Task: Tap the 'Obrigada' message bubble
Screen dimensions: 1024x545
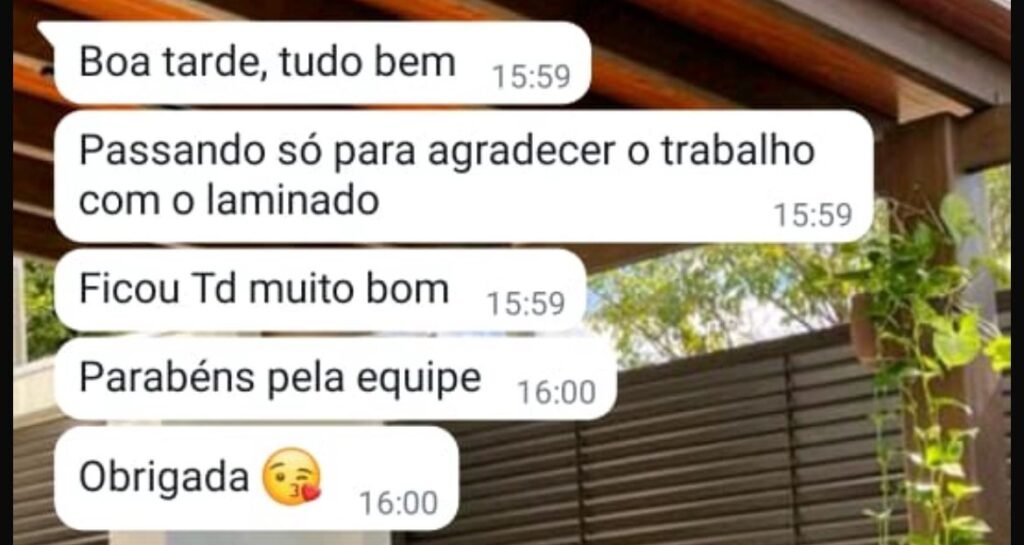Action: 257,478
